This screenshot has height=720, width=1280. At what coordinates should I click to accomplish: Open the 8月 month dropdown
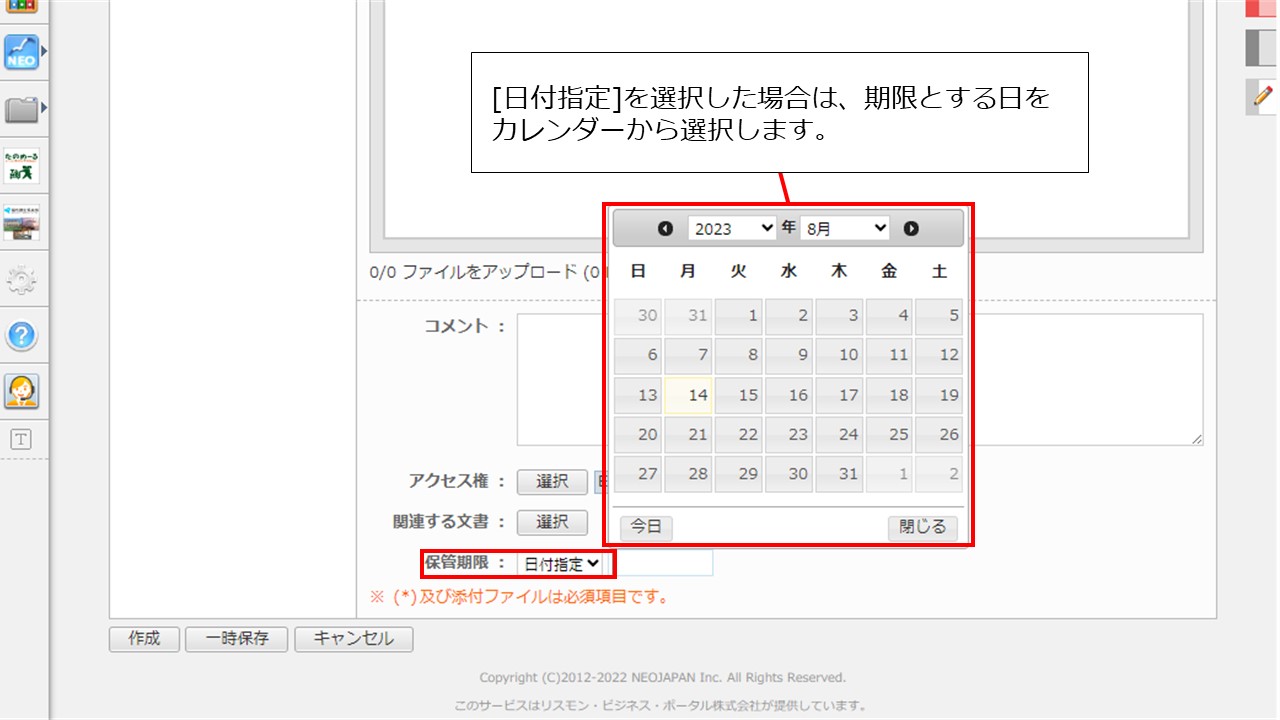[x=845, y=227]
